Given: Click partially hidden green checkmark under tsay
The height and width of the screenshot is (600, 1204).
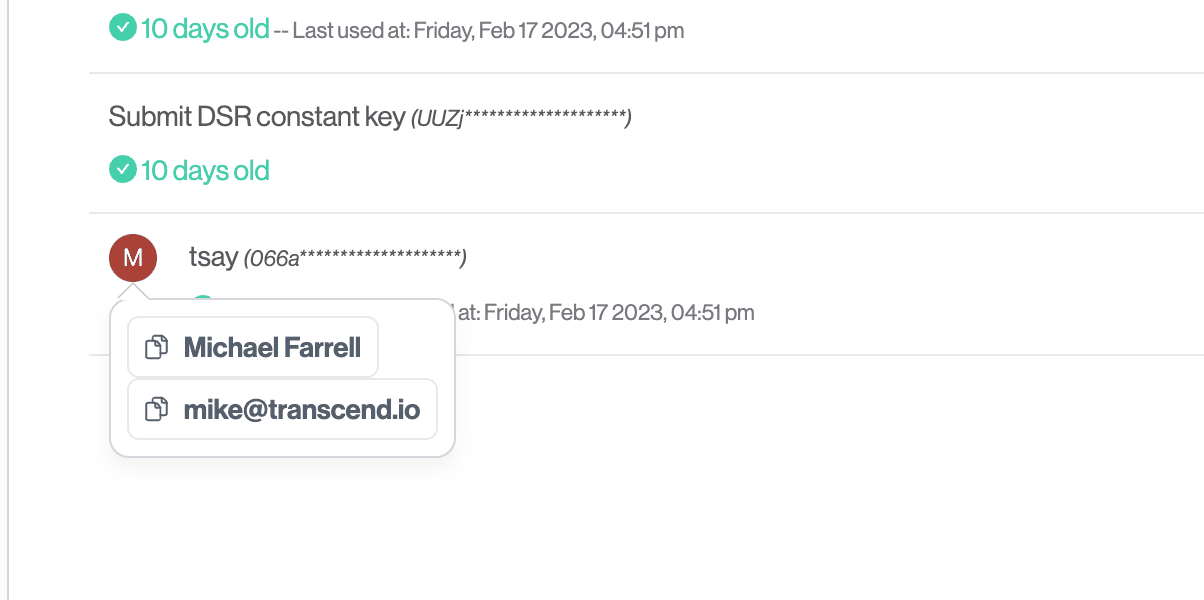Looking at the screenshot, I should (203, 299).
